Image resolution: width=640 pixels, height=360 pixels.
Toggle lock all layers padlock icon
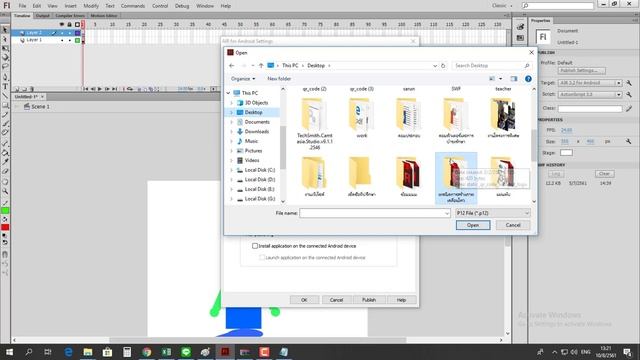(x=69, y=24)
